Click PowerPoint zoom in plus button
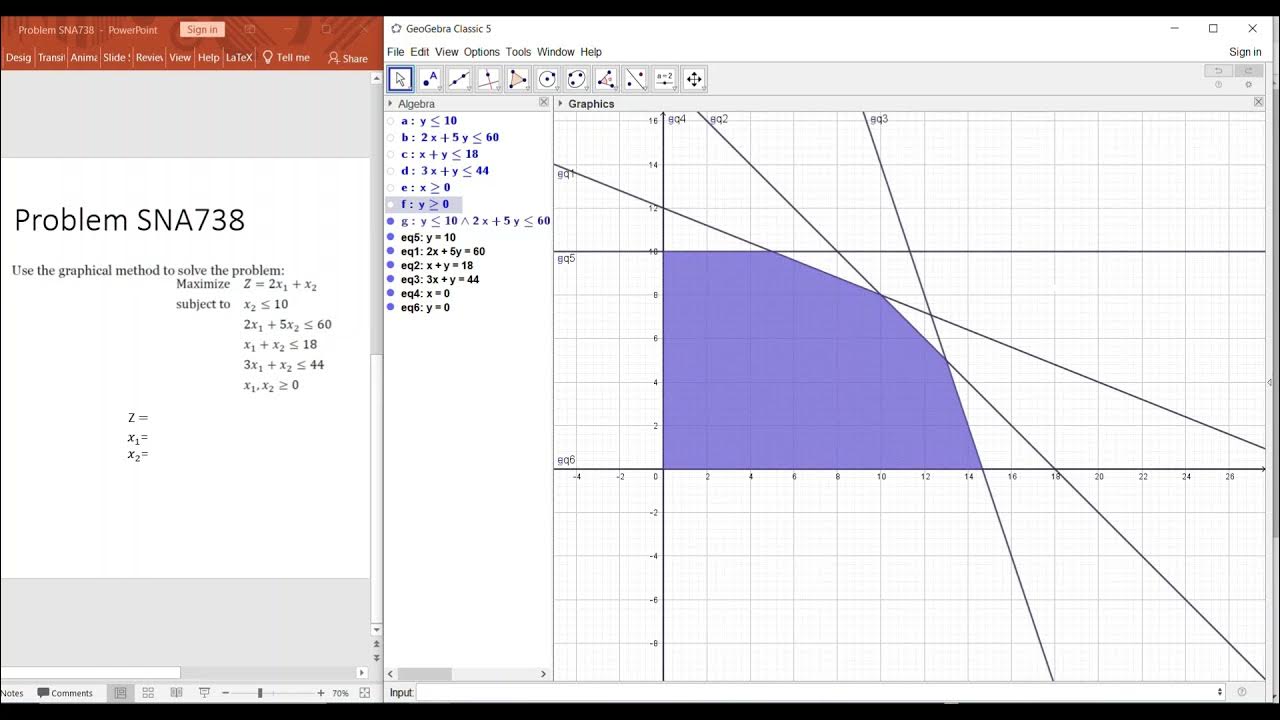1280x720 pixels. 321,693
